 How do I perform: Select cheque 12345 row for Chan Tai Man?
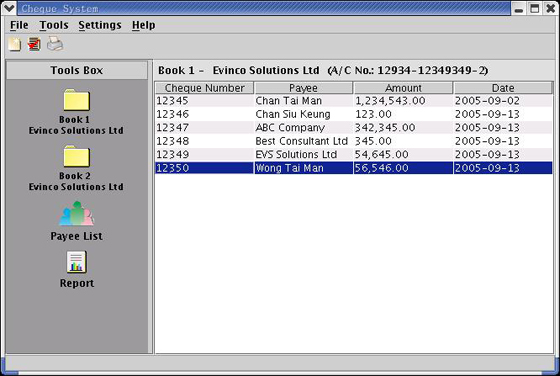[354, 101]
